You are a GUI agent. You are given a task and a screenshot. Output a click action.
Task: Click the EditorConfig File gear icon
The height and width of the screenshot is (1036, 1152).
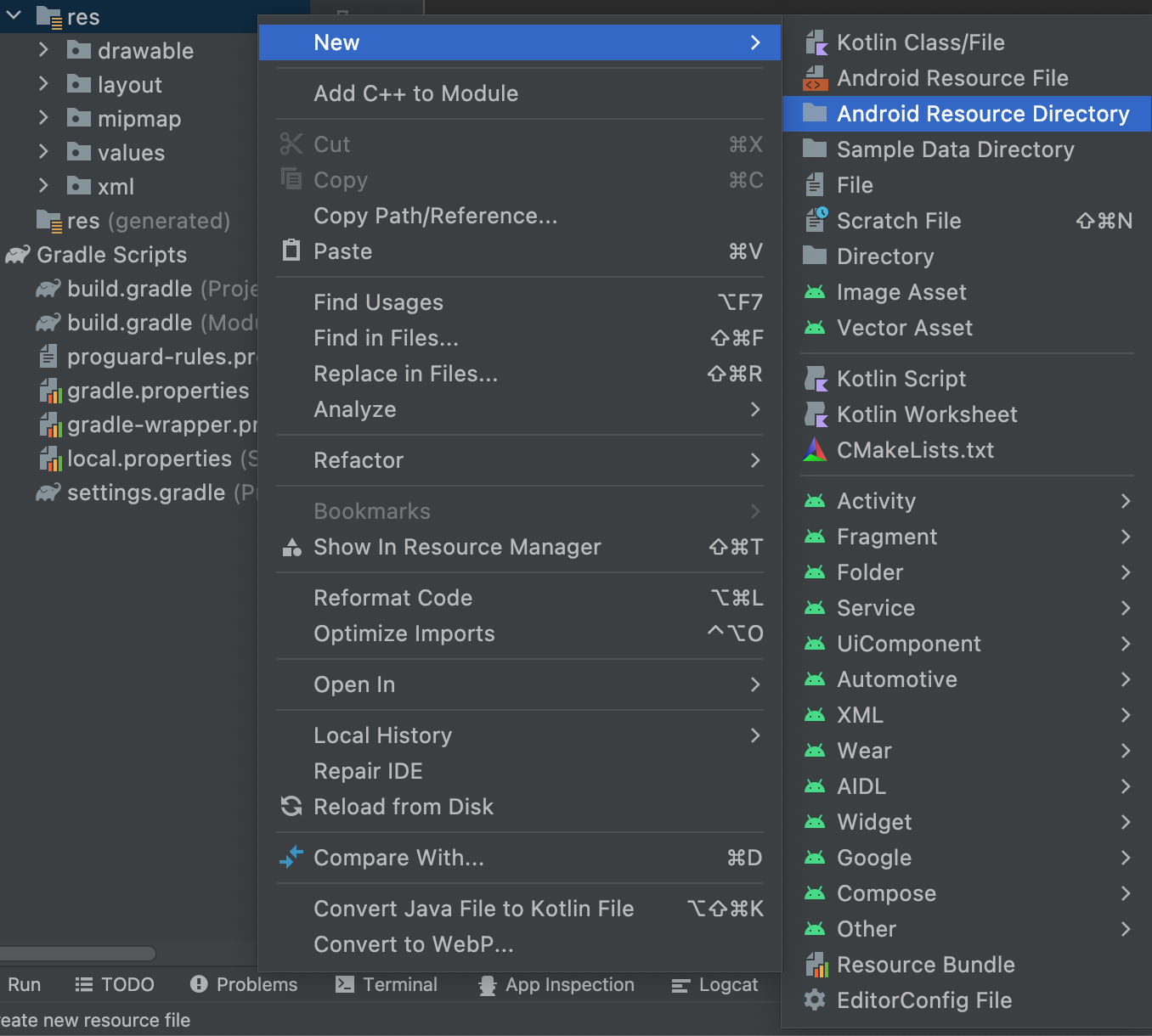816,1000
